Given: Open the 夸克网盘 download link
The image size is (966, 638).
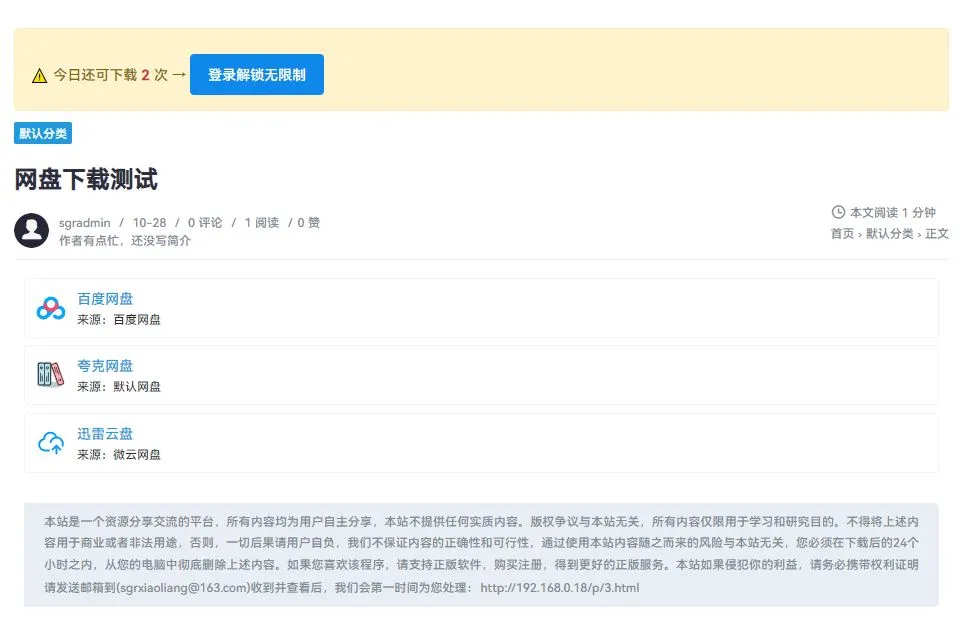Looking at the screenshot, I should coord(105,366).
